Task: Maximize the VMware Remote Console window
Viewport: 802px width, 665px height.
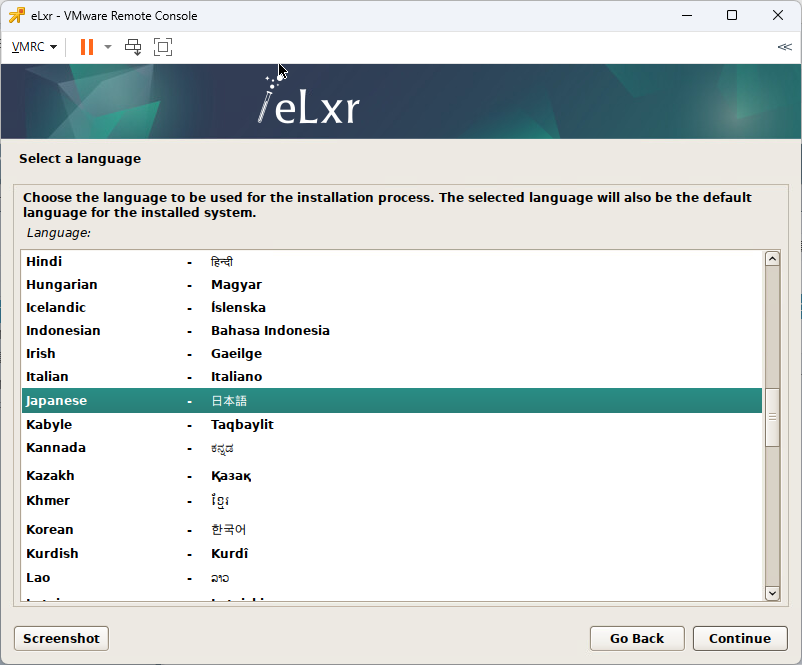Action: 732,15
